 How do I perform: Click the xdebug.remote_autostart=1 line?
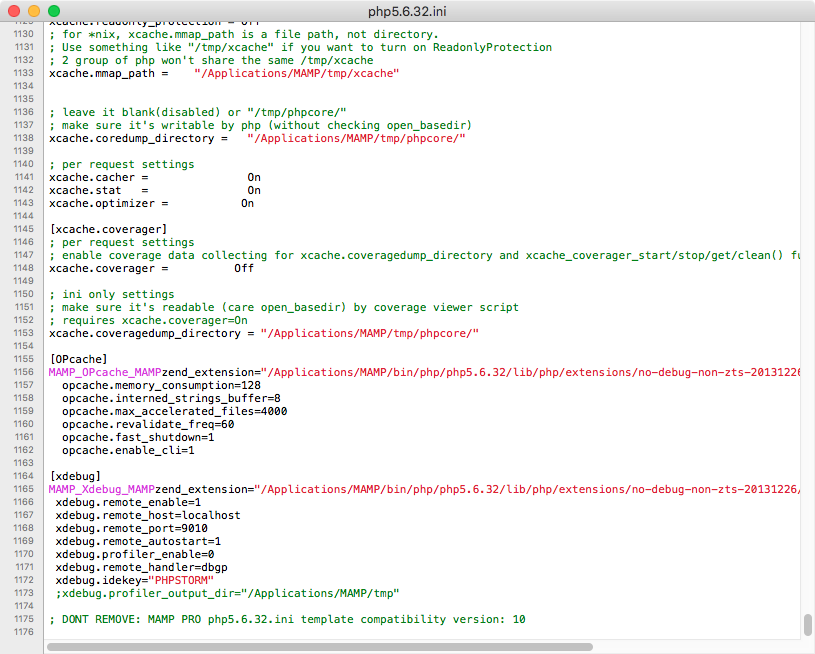138,541
